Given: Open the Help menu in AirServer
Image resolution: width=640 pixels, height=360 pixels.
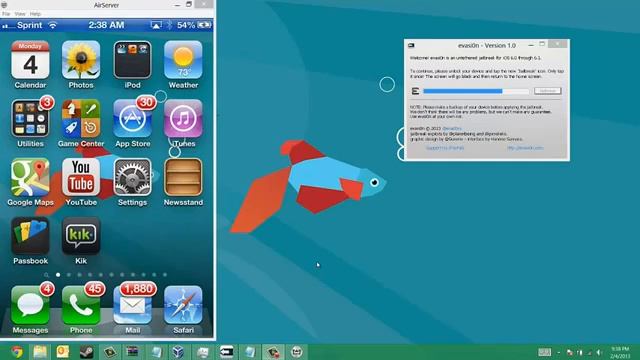Looking at the screenshot, I should coord(36,14).
